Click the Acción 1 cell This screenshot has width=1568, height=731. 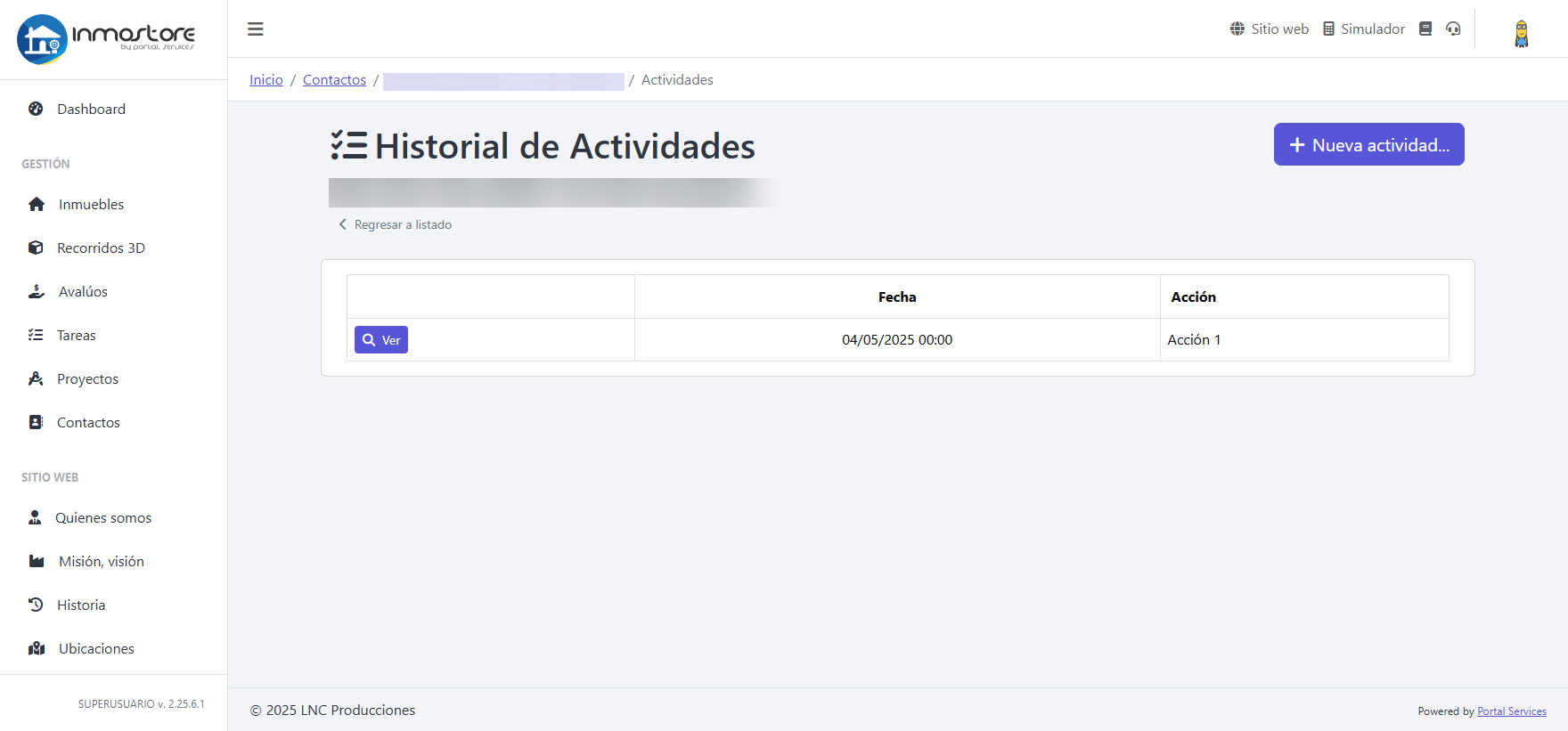pyautogui.click(x=1304, y=340)
